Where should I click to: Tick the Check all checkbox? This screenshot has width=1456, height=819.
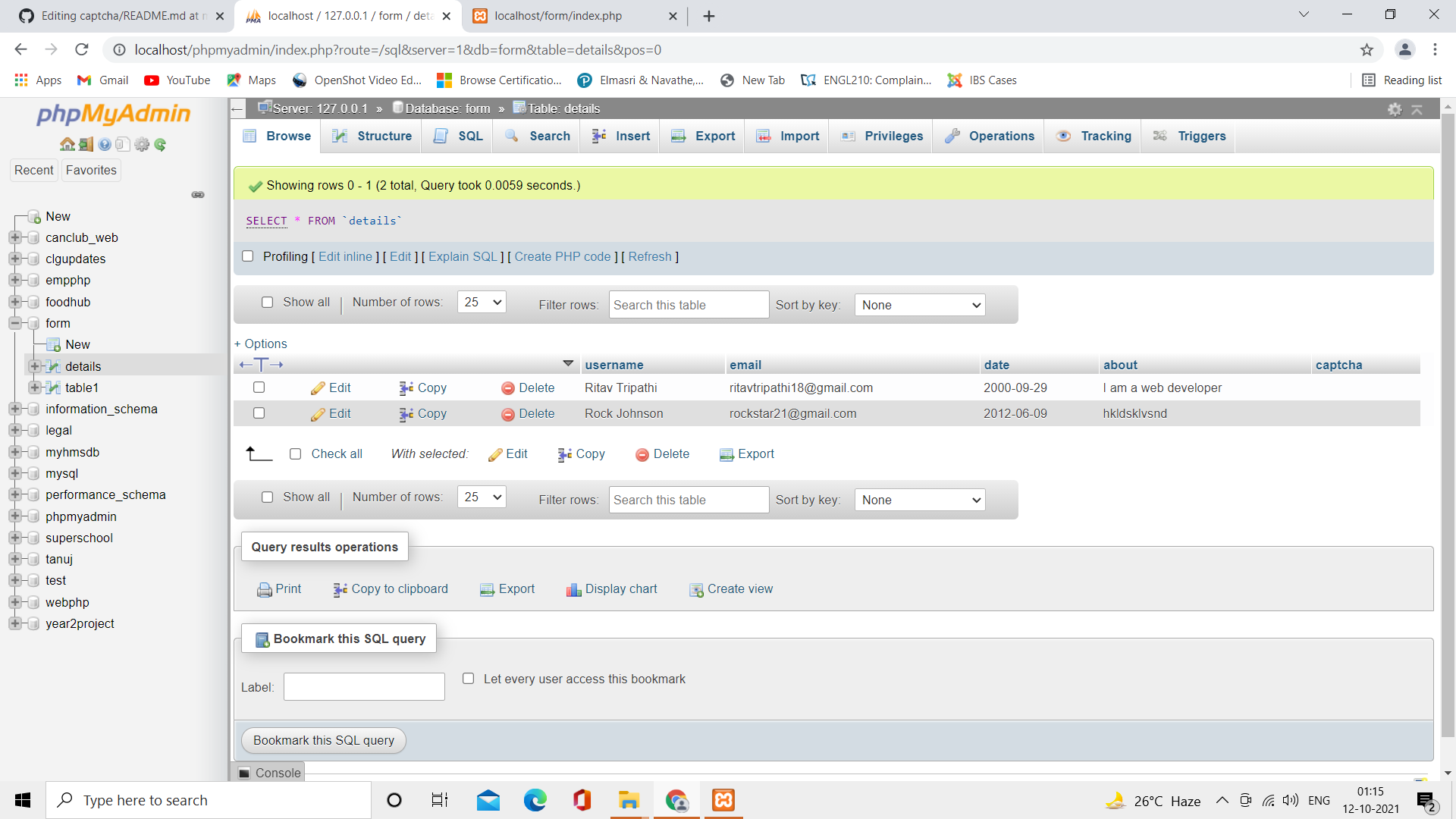click(296, 453)
